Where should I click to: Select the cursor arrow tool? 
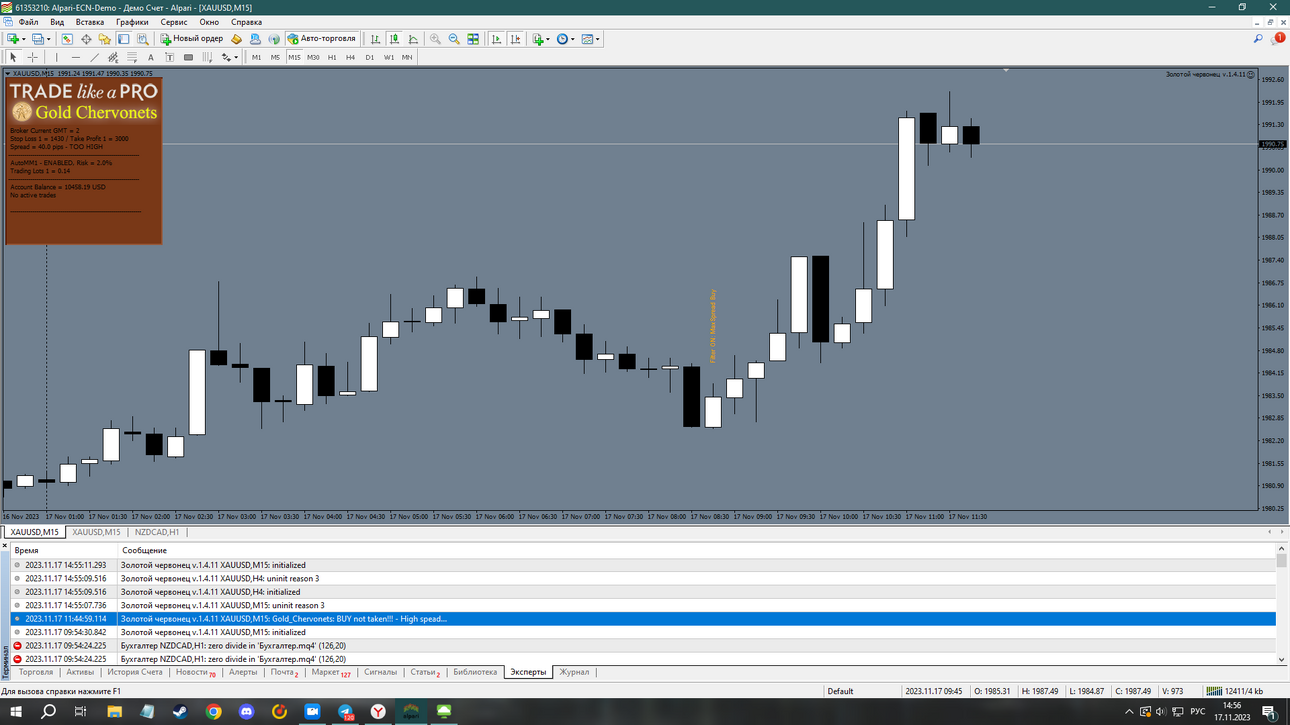(13, 57)
